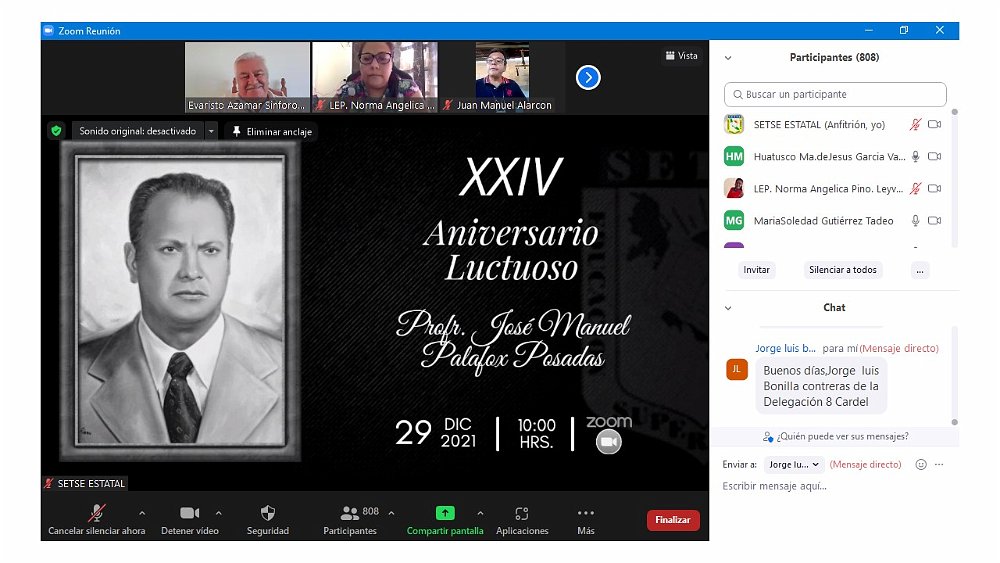Open the Participantes 808 toolbar icon

350,513
